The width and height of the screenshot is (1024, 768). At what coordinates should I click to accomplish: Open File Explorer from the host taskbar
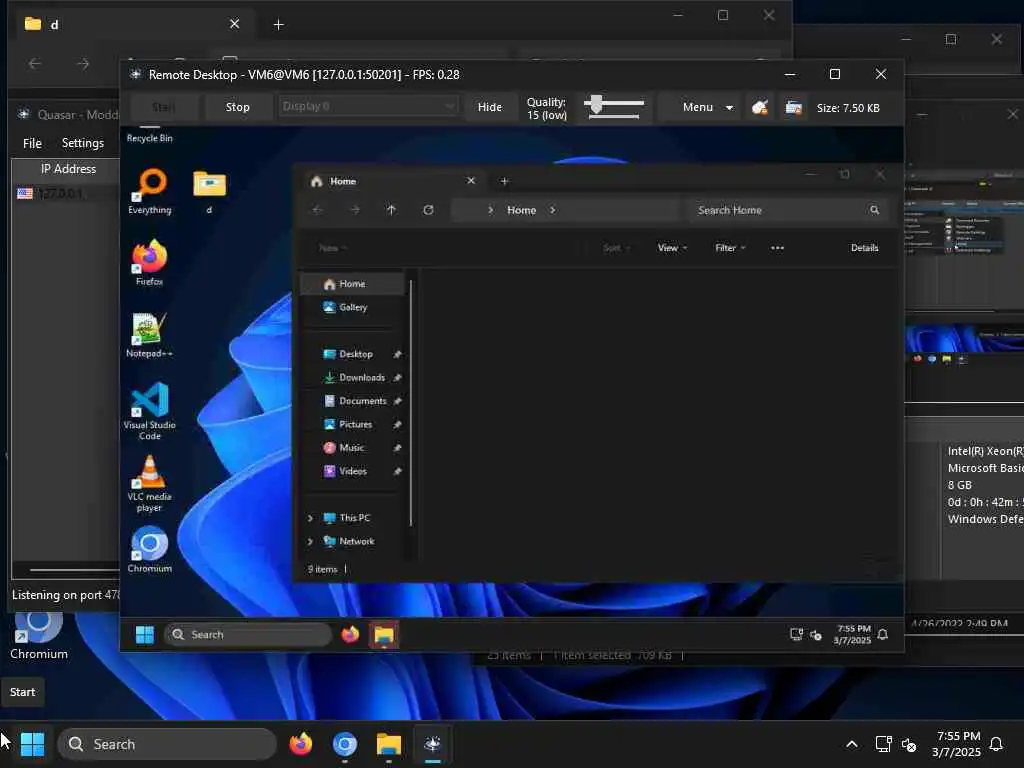pyautogui.click(x=389, y=744)
